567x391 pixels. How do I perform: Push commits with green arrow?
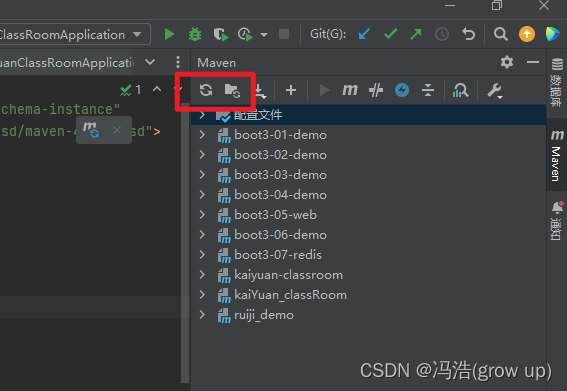pos(416,34)
